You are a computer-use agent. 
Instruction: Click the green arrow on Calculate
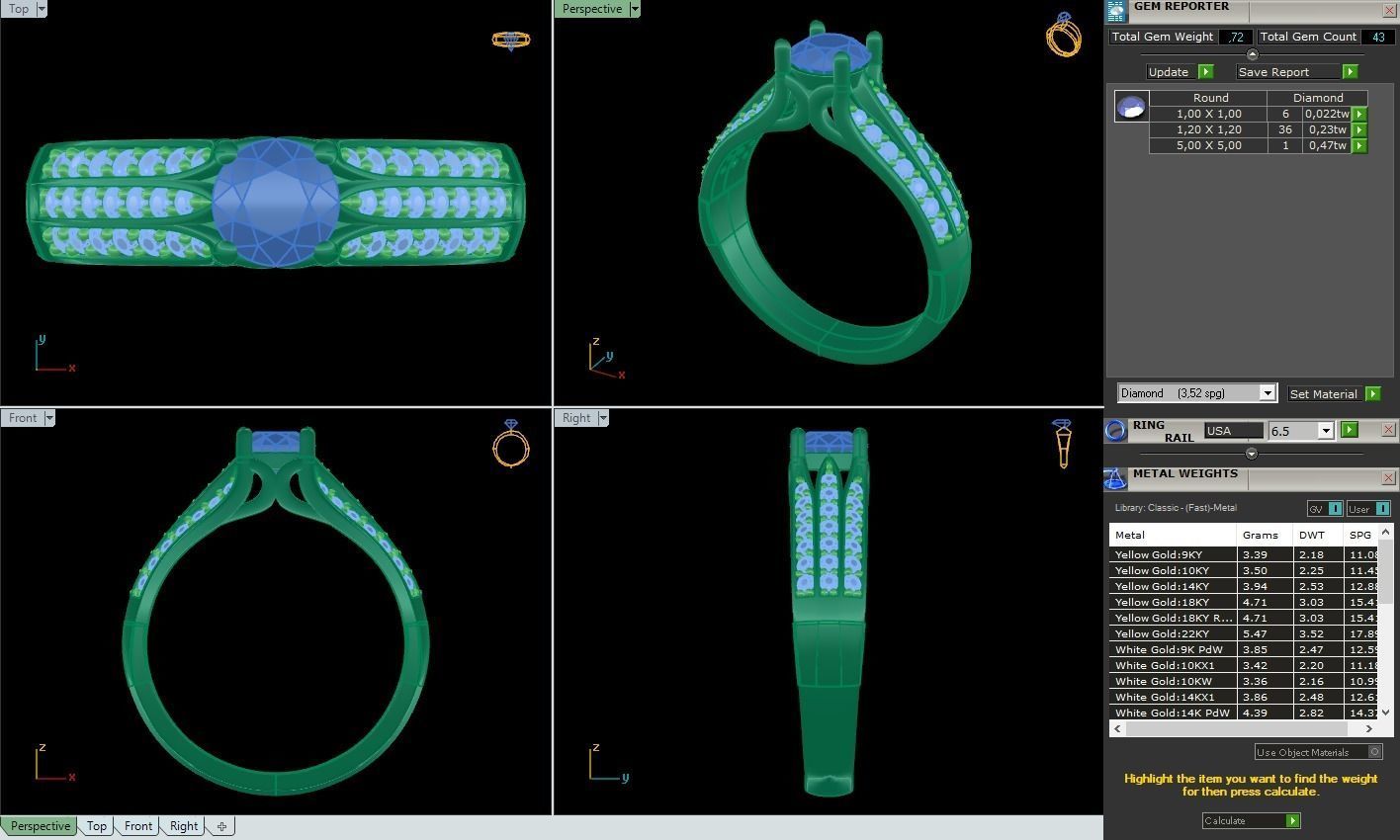[x=1292, y=821]
